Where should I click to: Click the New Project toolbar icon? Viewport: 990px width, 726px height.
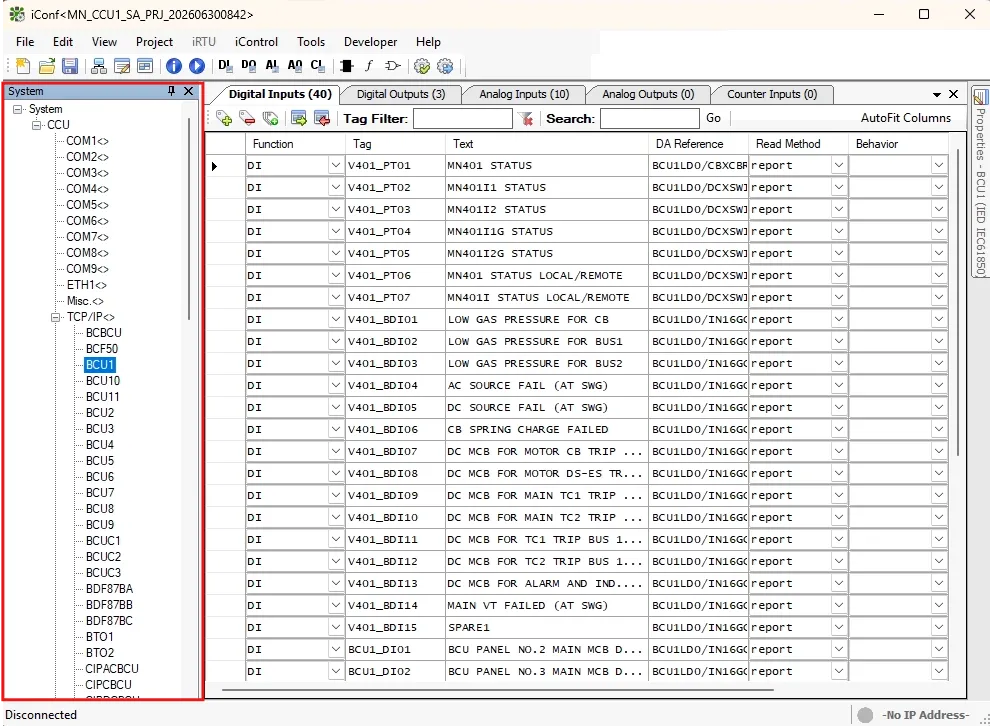pos(23,66)
